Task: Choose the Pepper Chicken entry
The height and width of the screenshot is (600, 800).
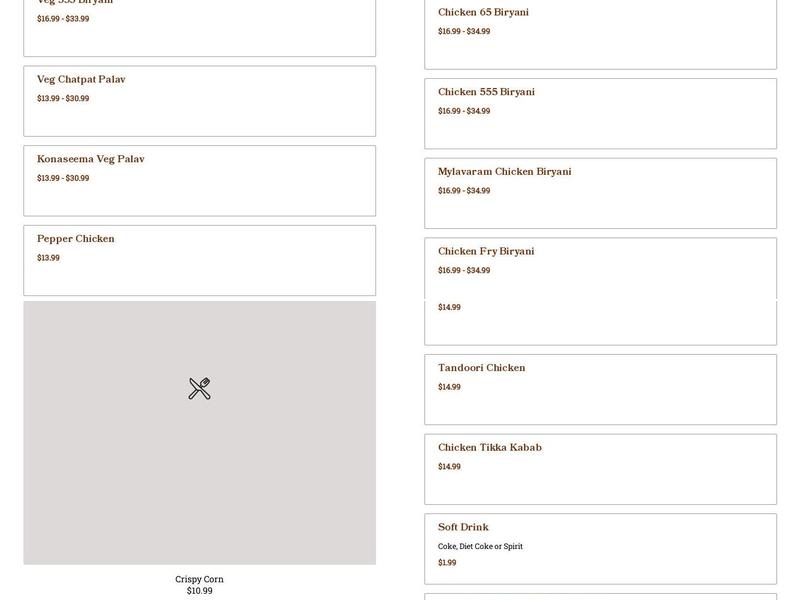Action: pyautogui.click(x=197, y=260)
